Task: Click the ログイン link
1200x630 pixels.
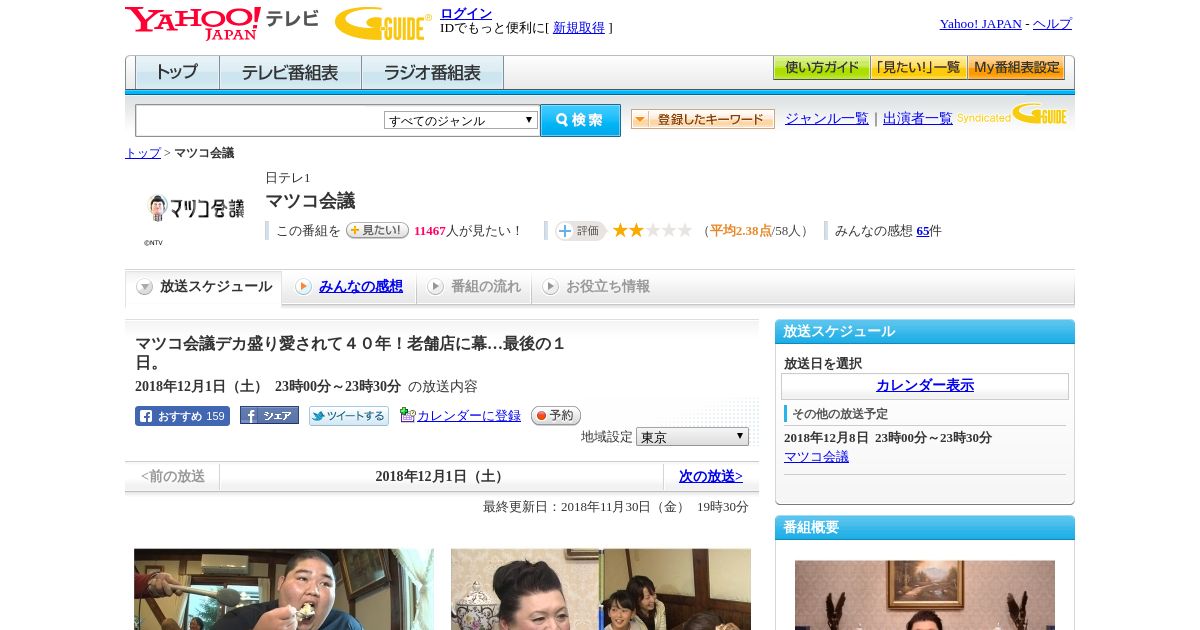Action: (466, 13)
